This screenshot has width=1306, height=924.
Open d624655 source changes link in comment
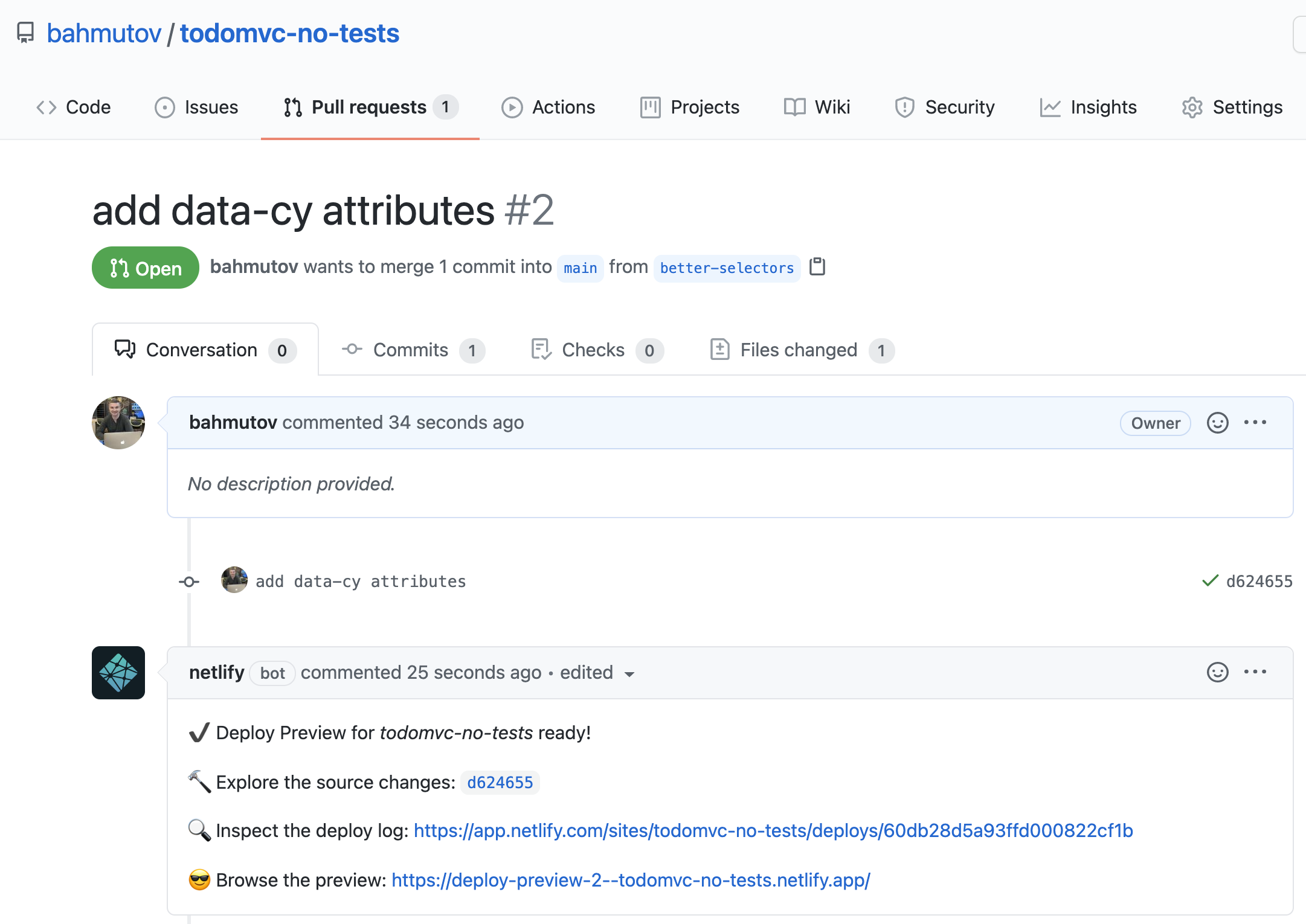(x=500, y=783)
